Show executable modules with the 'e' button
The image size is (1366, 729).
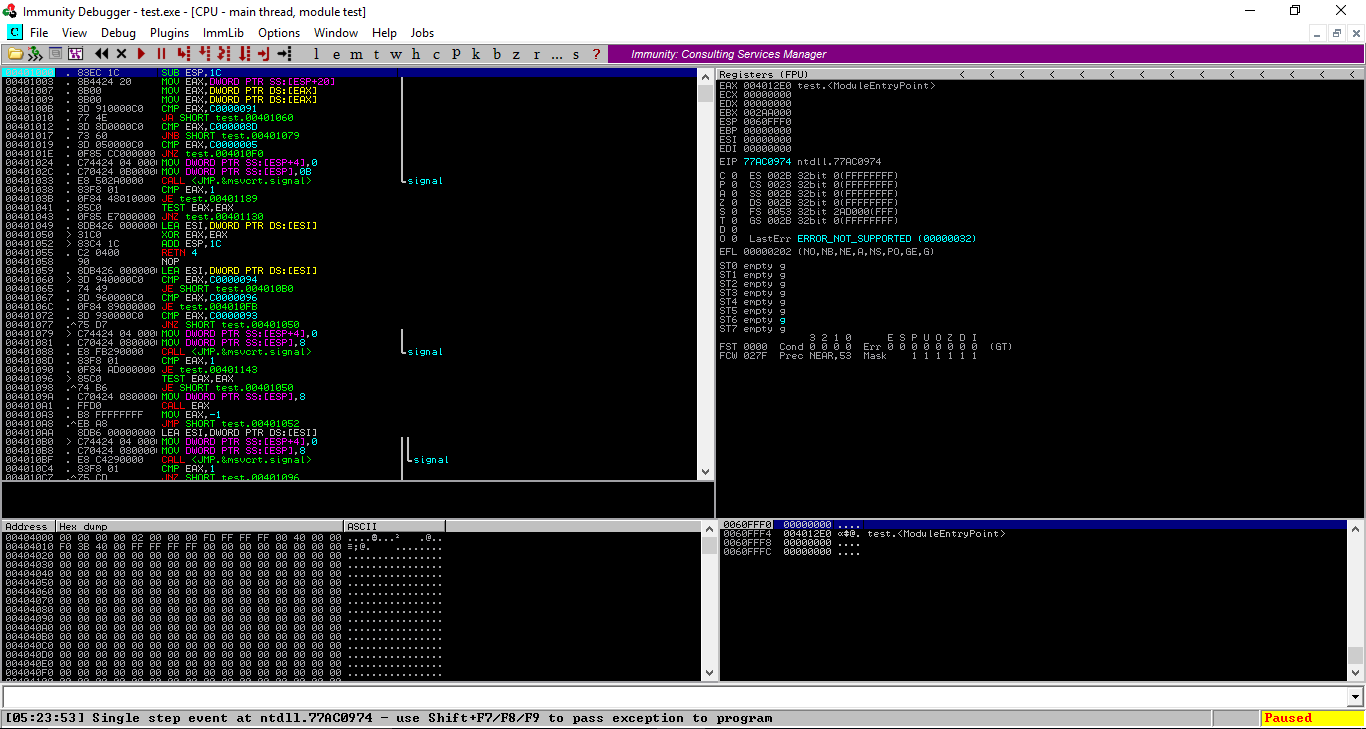click(335, 54)
